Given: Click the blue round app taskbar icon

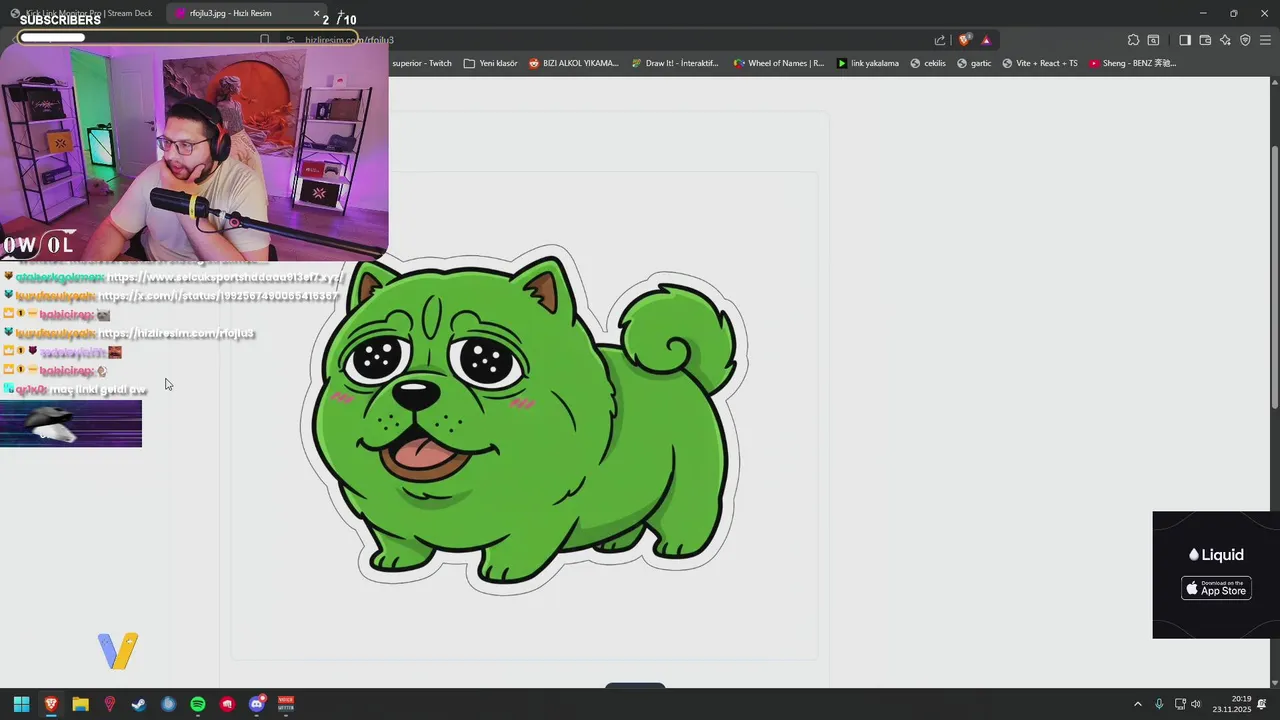Looking at the screenshot, I should (168, 704).
